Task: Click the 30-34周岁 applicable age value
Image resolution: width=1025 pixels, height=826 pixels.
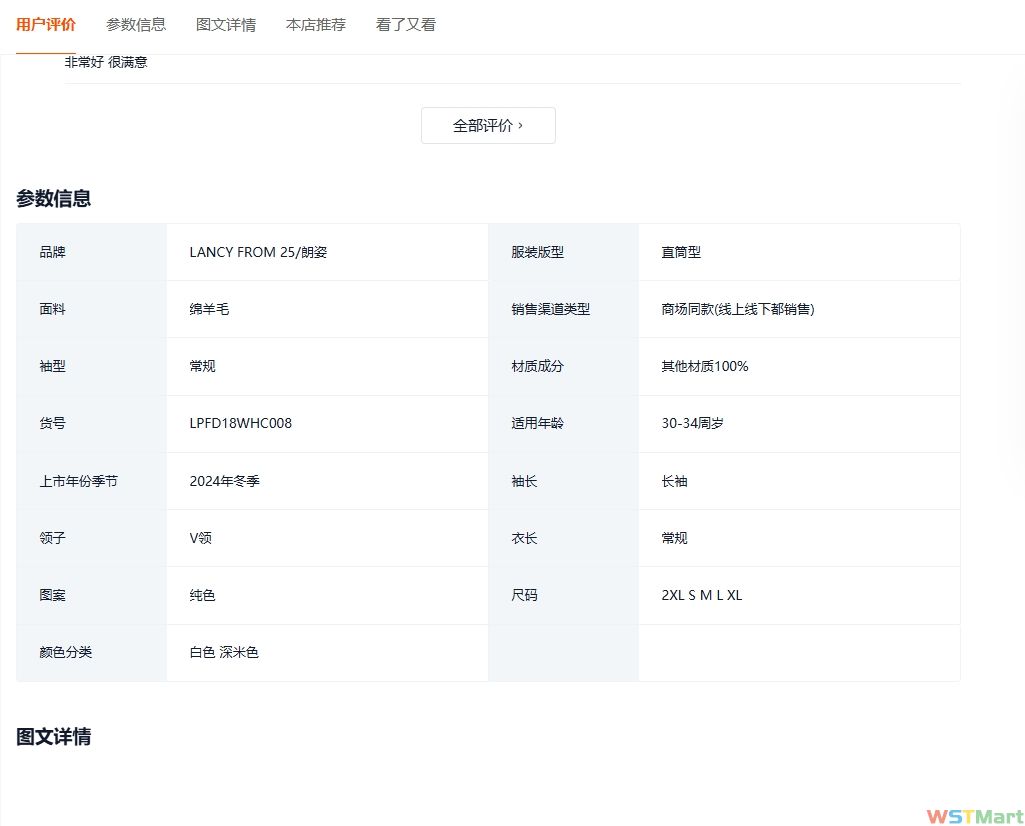Action: [x=692, y=424]
